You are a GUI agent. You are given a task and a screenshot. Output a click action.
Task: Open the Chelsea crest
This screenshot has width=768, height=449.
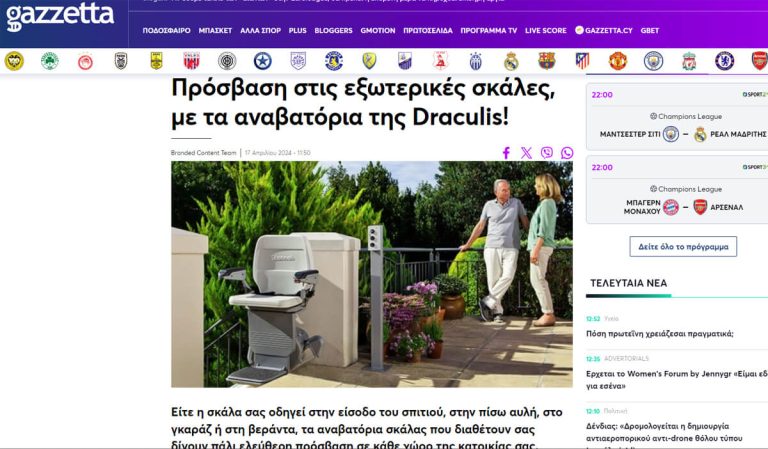724,61
